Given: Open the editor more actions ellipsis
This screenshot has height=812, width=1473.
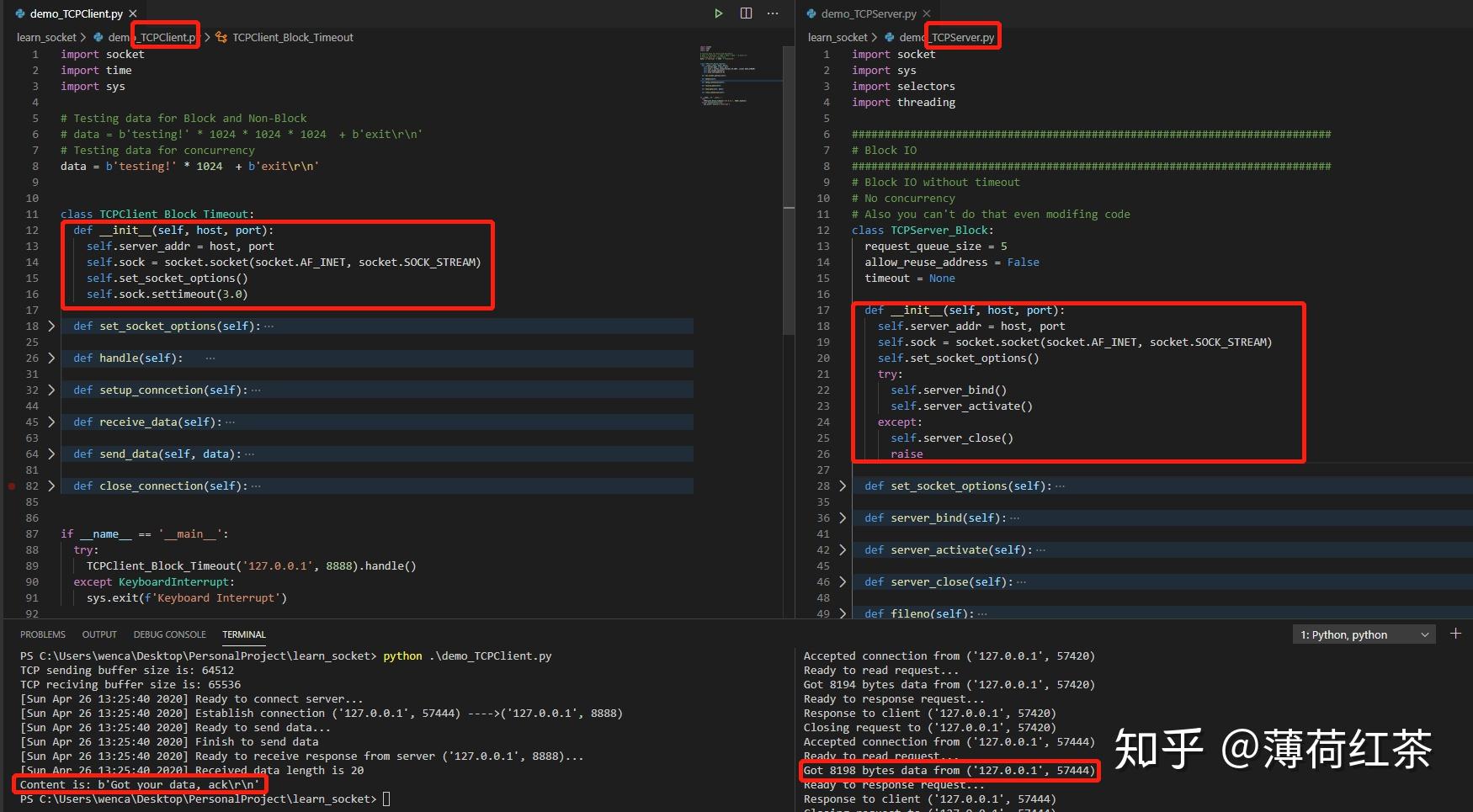Looking at the screenshot, I should pyautogui.click(x=773, y=13).
